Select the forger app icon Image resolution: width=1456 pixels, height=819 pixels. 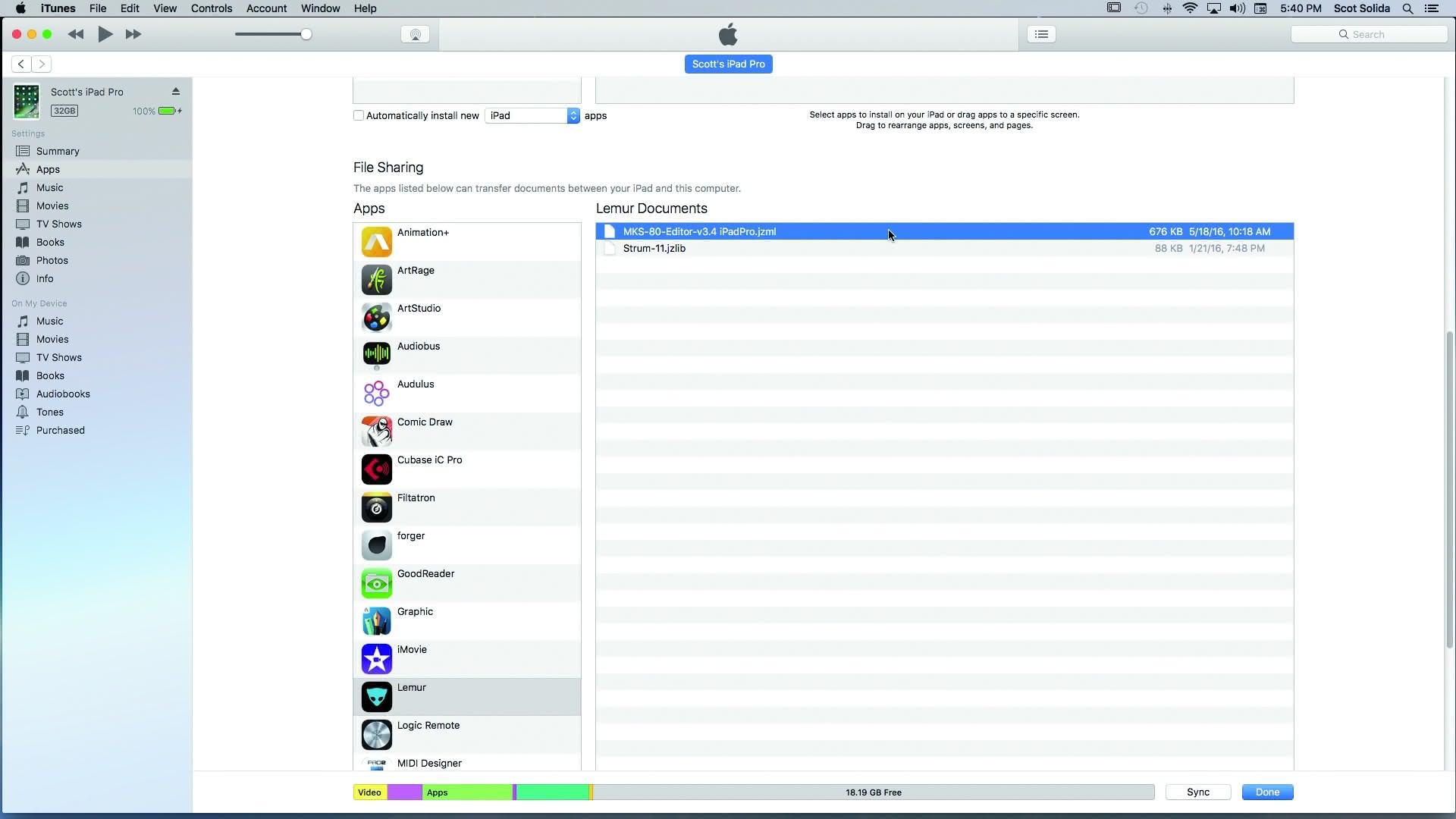click(376, 545)
